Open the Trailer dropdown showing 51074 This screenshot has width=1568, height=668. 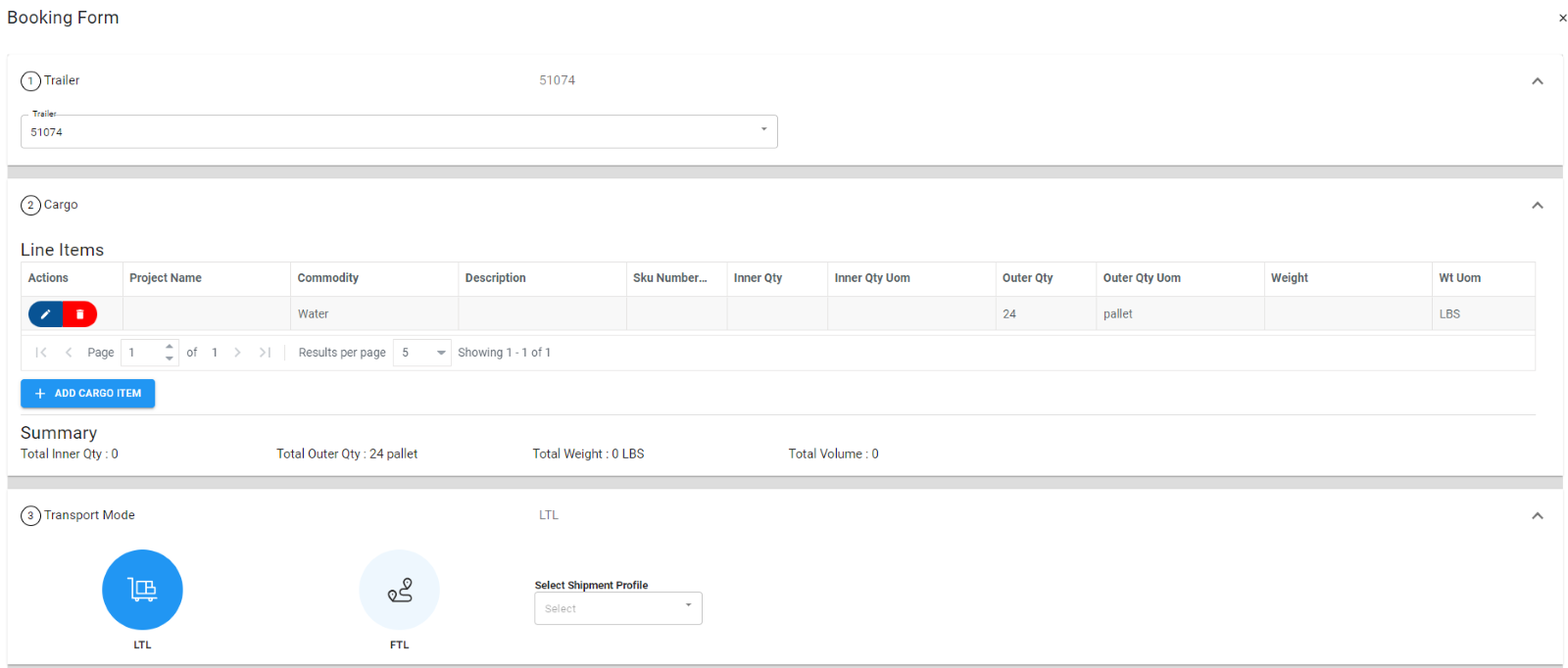click(x=399, y=132)
